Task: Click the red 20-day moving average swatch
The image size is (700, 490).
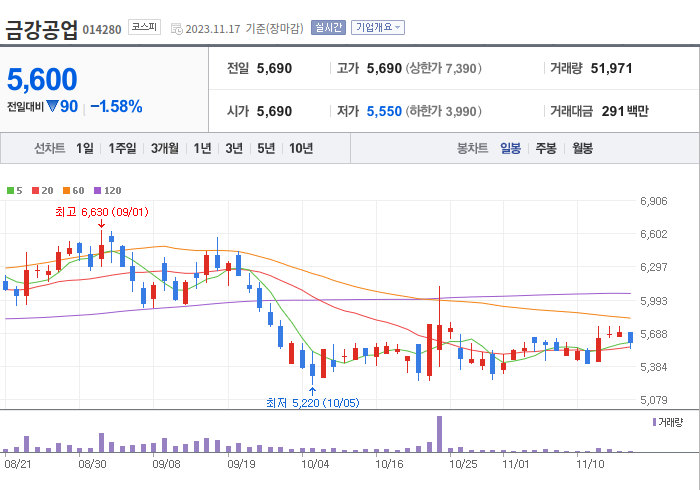Action: tap(35, 191)
